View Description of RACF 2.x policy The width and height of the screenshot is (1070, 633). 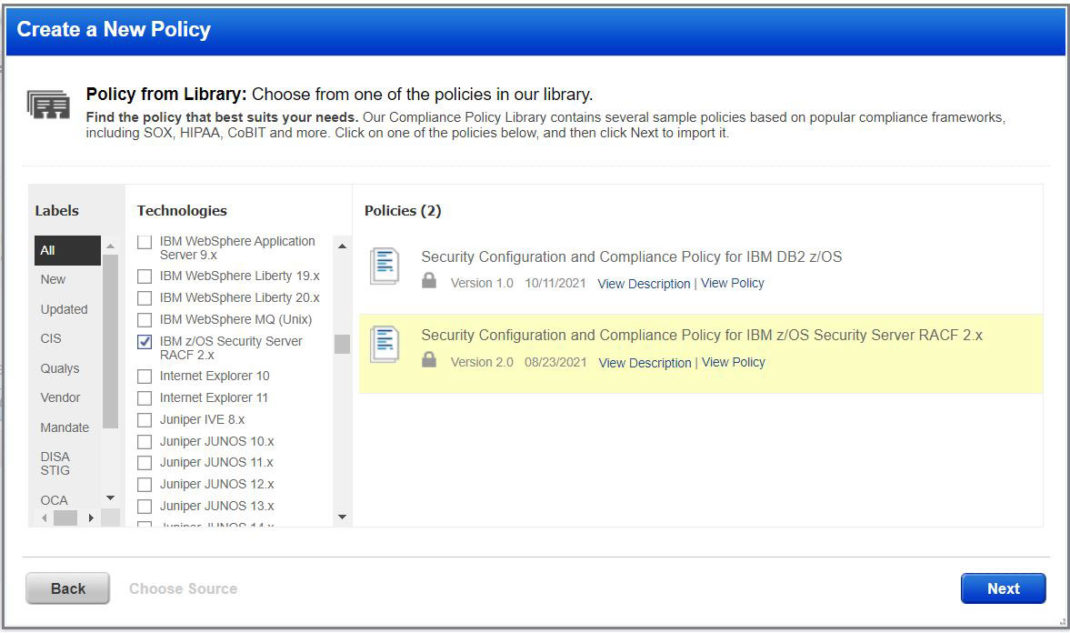(645, 363)
